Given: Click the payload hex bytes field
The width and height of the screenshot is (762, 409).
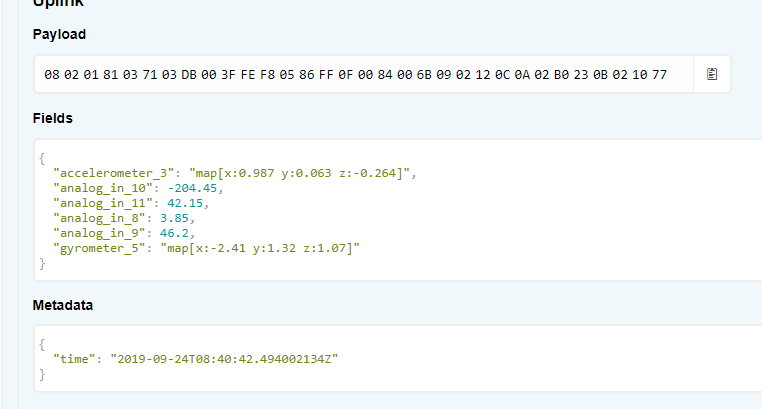Looking at the screenshot, I should (x=355, y=74).
